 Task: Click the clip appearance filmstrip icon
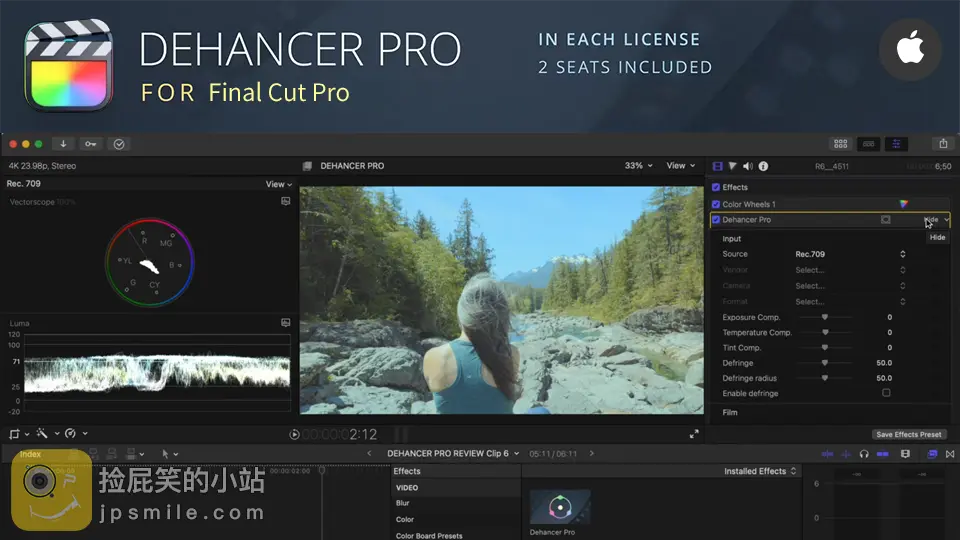pos(905,454)
